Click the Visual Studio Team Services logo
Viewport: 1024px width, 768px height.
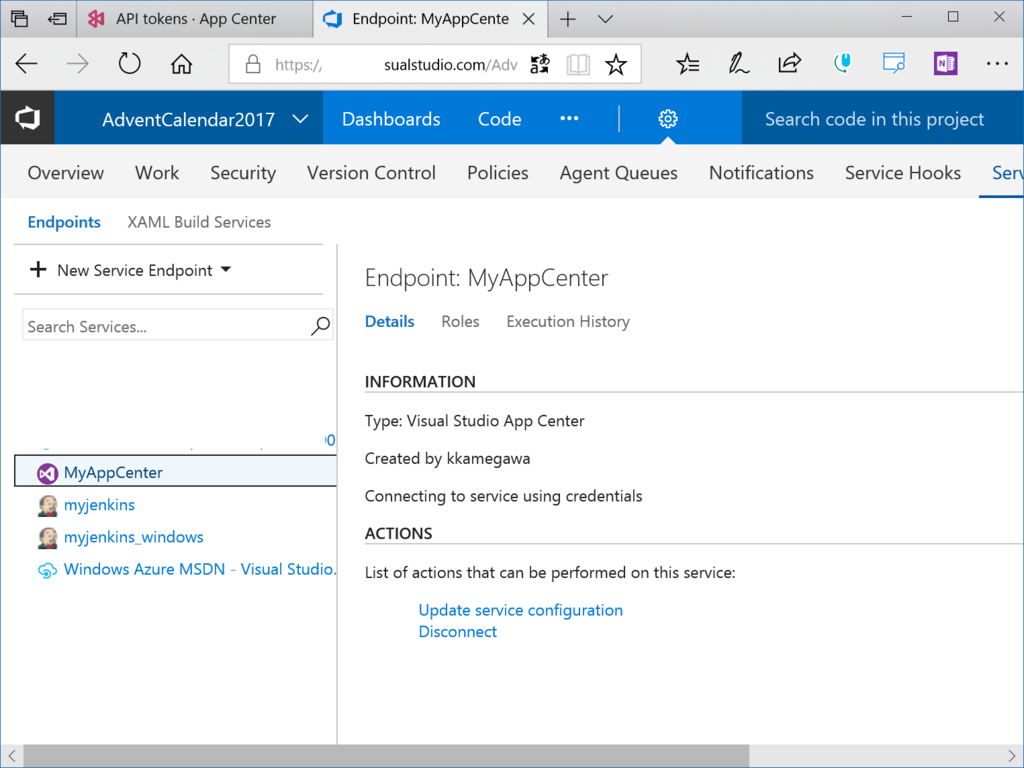tap(27, 118)
